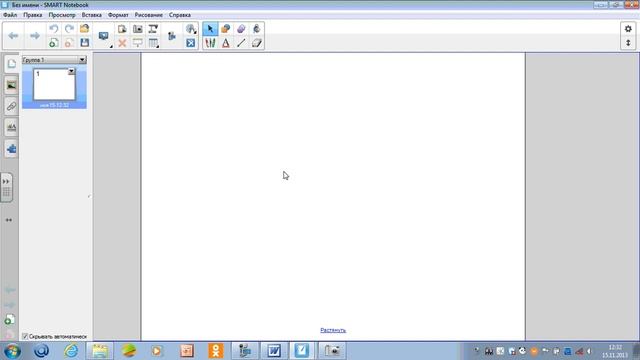This screenshot has height=360, width=640.
Task: Open Internet Explorer from taskbar
Action: tap(71, 351)
